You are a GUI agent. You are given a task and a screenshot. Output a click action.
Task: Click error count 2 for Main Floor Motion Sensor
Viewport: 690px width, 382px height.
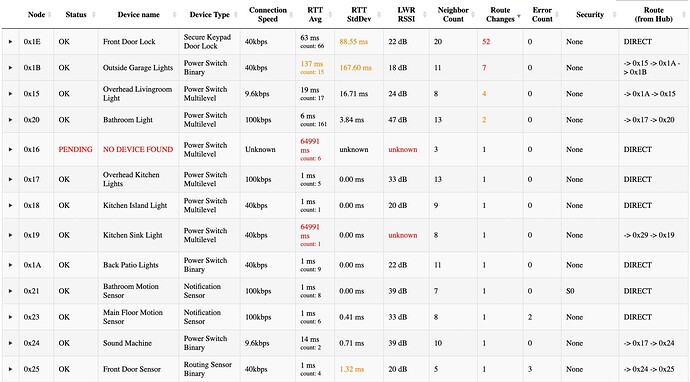click(530, 317)
